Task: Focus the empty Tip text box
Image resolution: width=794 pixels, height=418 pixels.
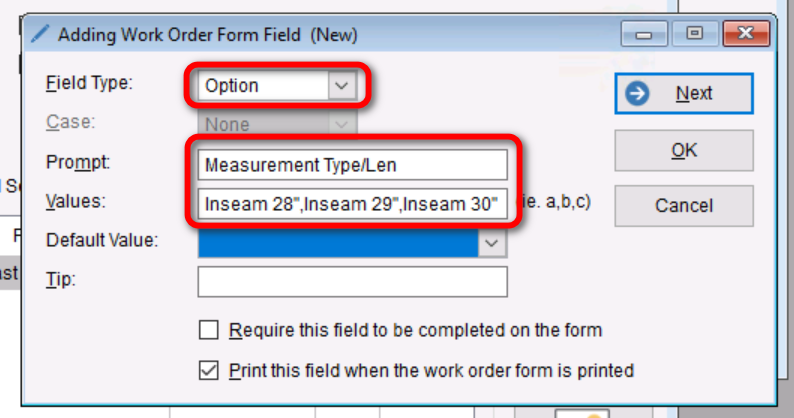Action: [x=353, y=282]
